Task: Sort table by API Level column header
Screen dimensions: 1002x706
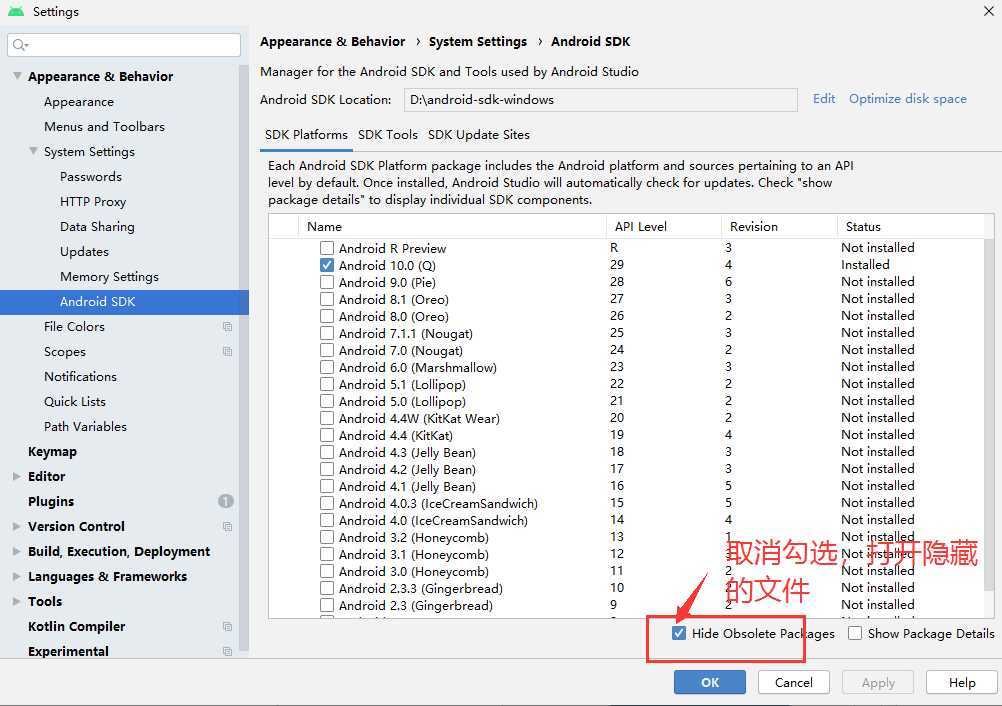Action: tap(663, 226)
